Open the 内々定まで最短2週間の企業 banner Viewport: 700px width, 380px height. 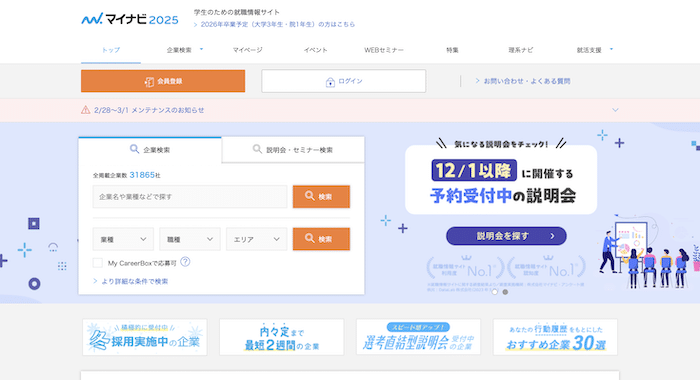tap(282, 337)
